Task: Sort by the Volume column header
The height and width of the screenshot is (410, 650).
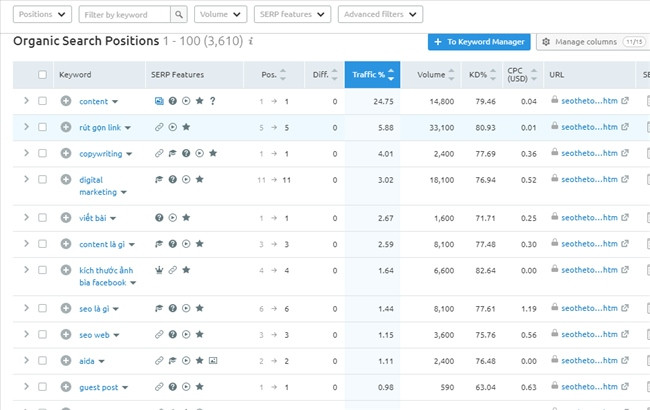Action: tap(432, 75)
